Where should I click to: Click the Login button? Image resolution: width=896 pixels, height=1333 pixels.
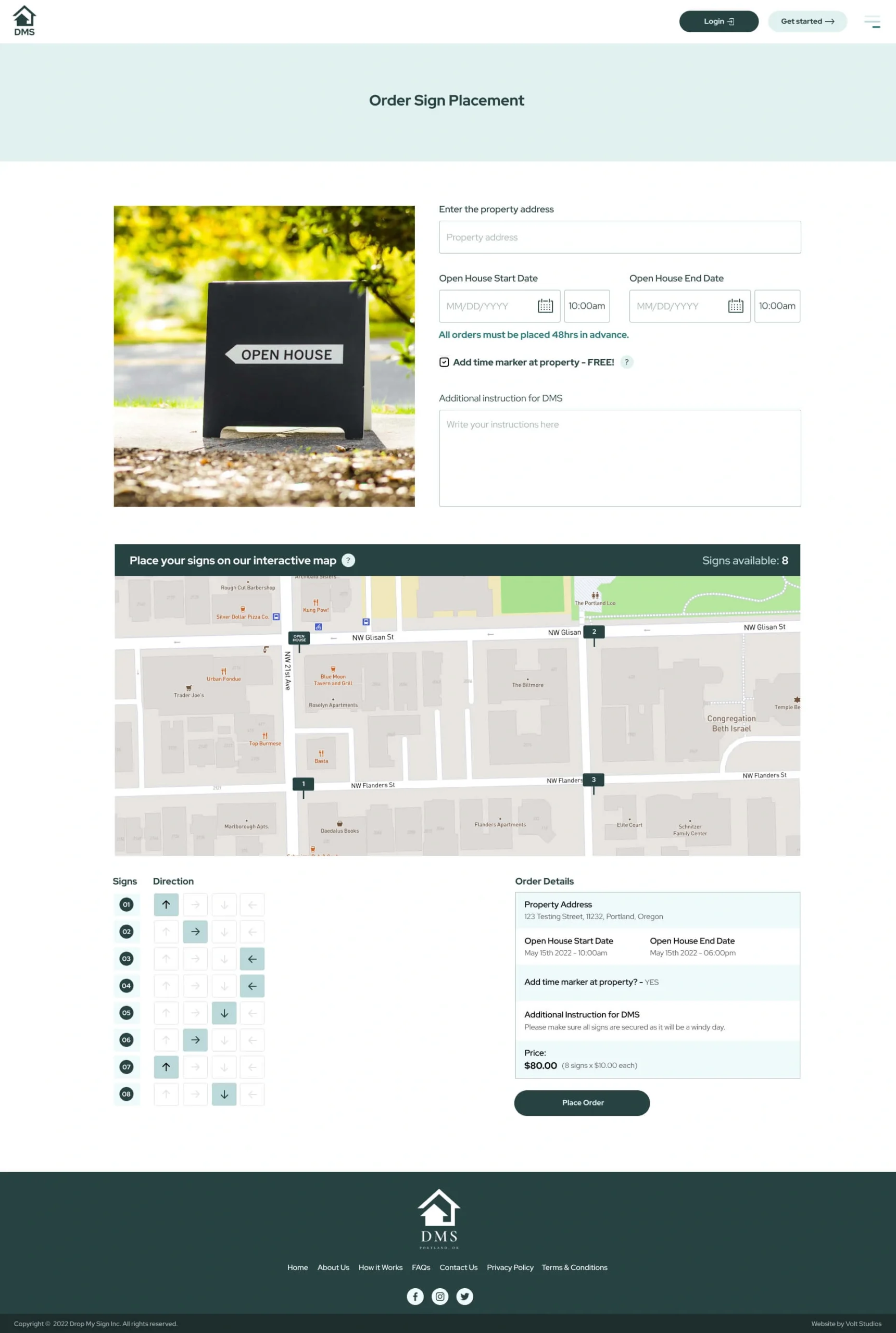[x=718, y=22]
